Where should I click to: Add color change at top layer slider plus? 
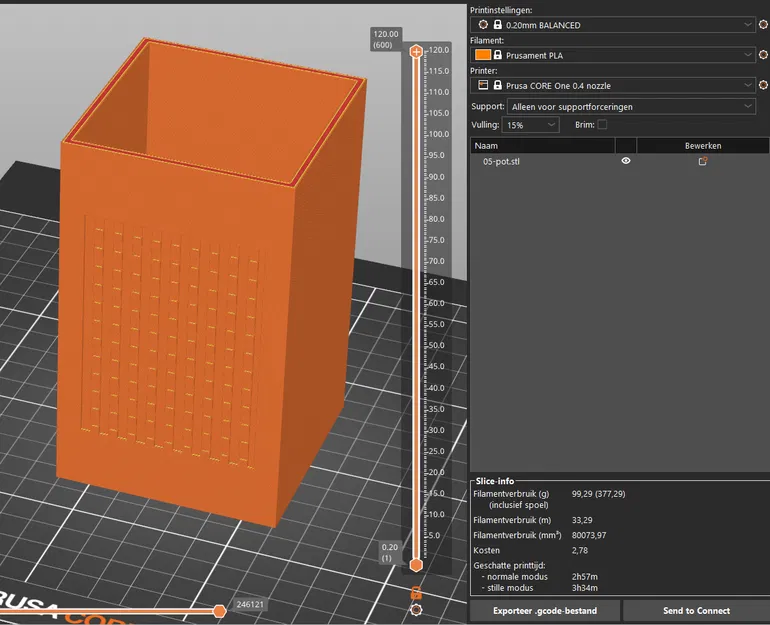(416, 51)
